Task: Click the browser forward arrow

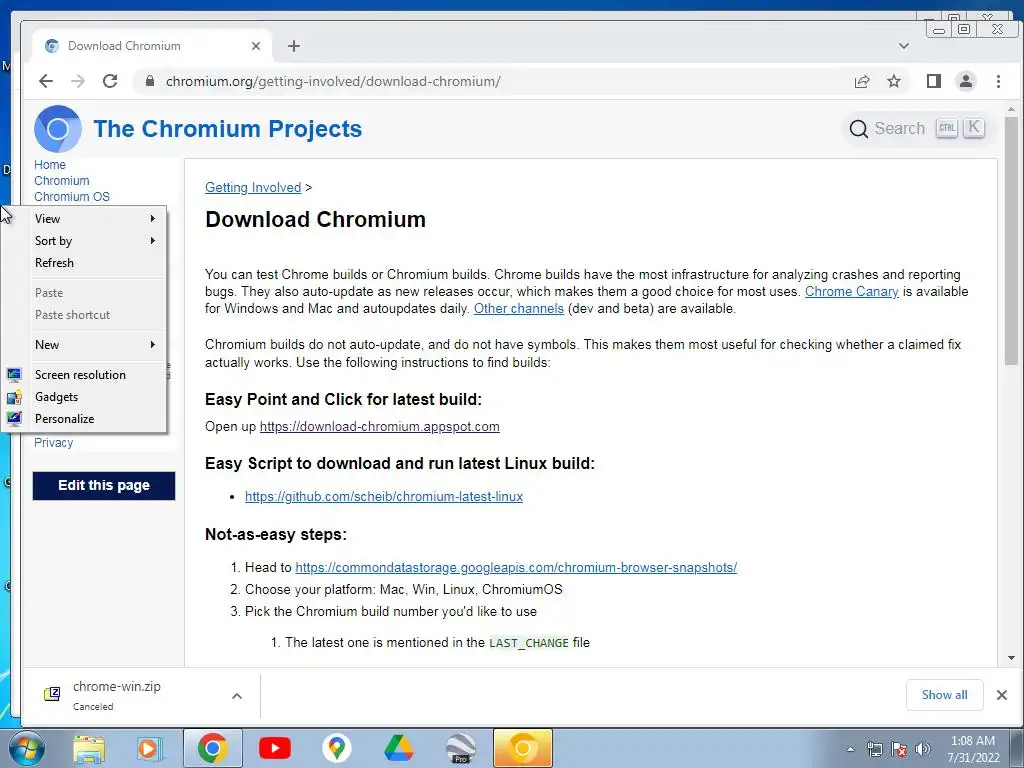Action: (x=78, y=81)
